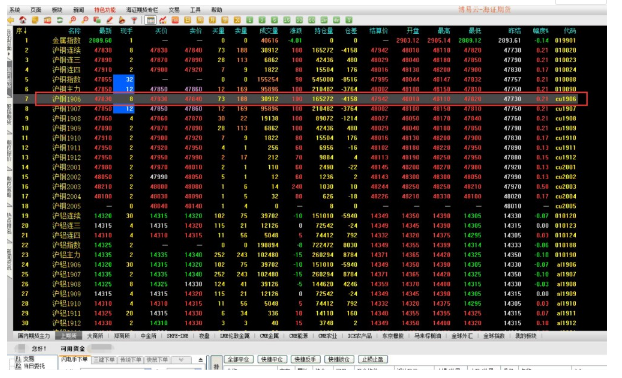Switch to the 大商所 exchange tab
Screen dimensions: 622x378
tap(95, 336)
